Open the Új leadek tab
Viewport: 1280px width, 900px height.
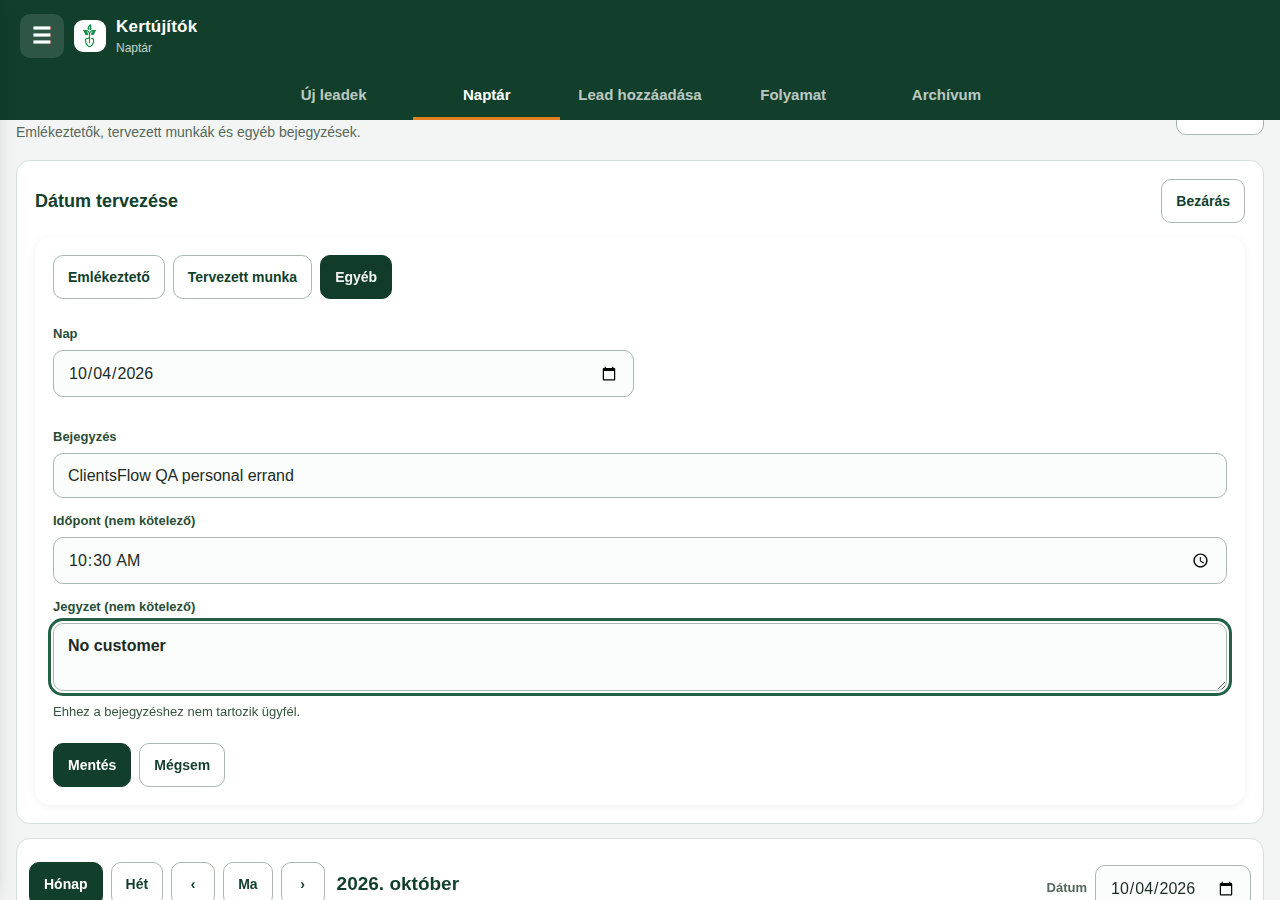pos(334,95)
